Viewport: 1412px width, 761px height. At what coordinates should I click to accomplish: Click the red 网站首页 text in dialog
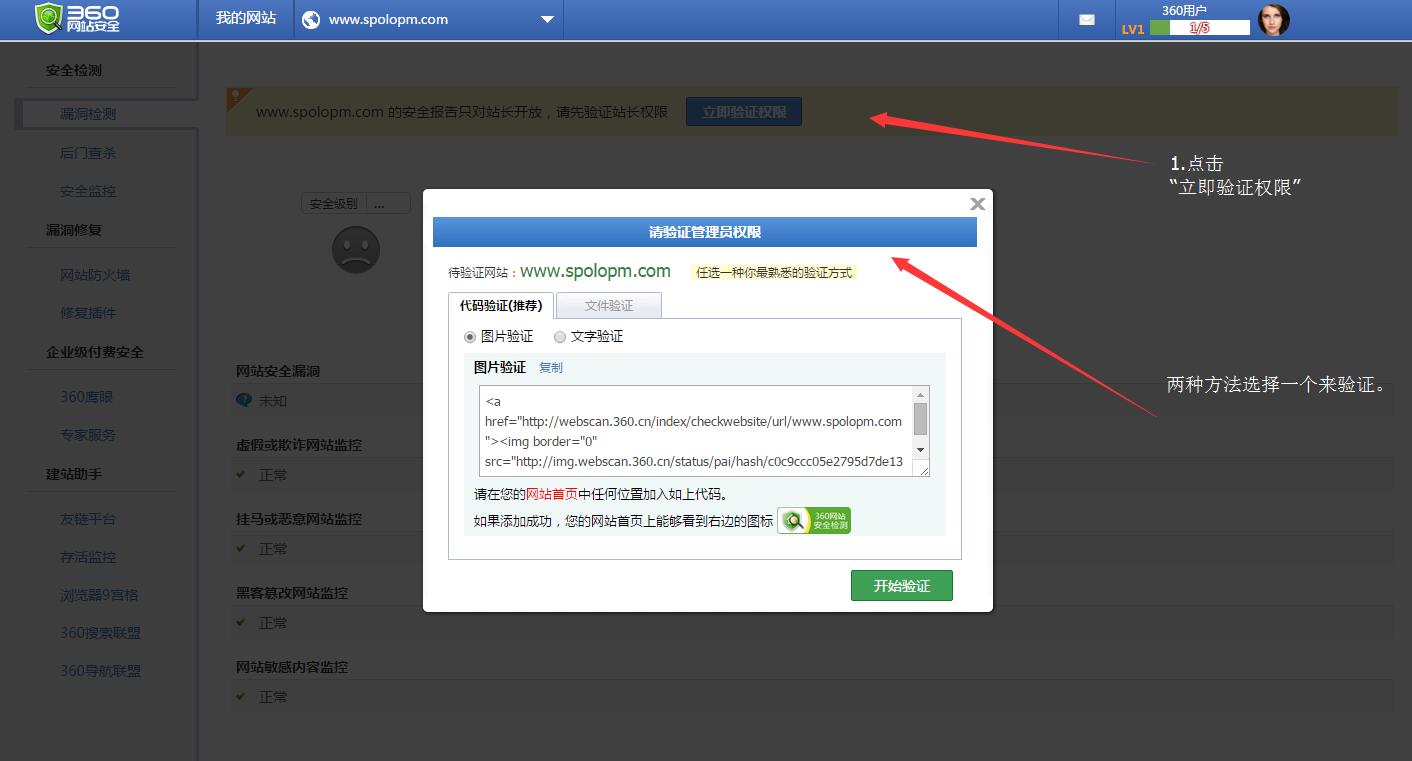[x=552, y=494]
